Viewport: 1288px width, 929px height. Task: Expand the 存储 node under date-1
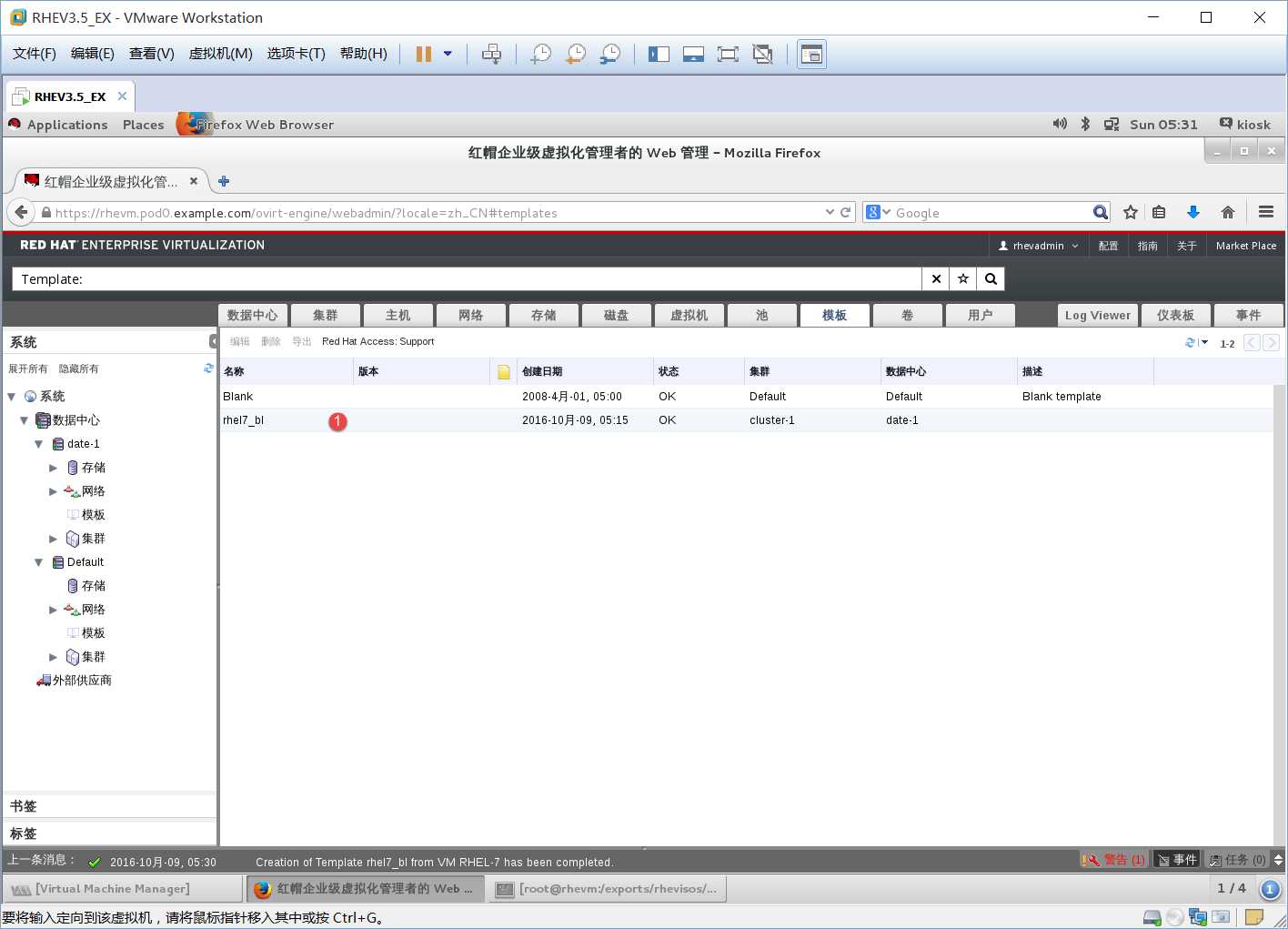pos(53,468)
